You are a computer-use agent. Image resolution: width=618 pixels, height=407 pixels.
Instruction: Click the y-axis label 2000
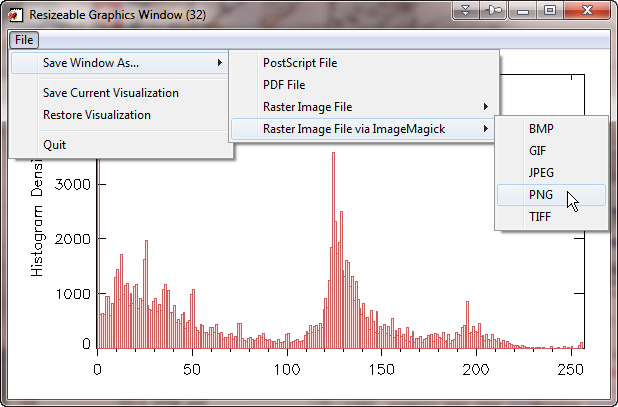[x=73, y=239]
